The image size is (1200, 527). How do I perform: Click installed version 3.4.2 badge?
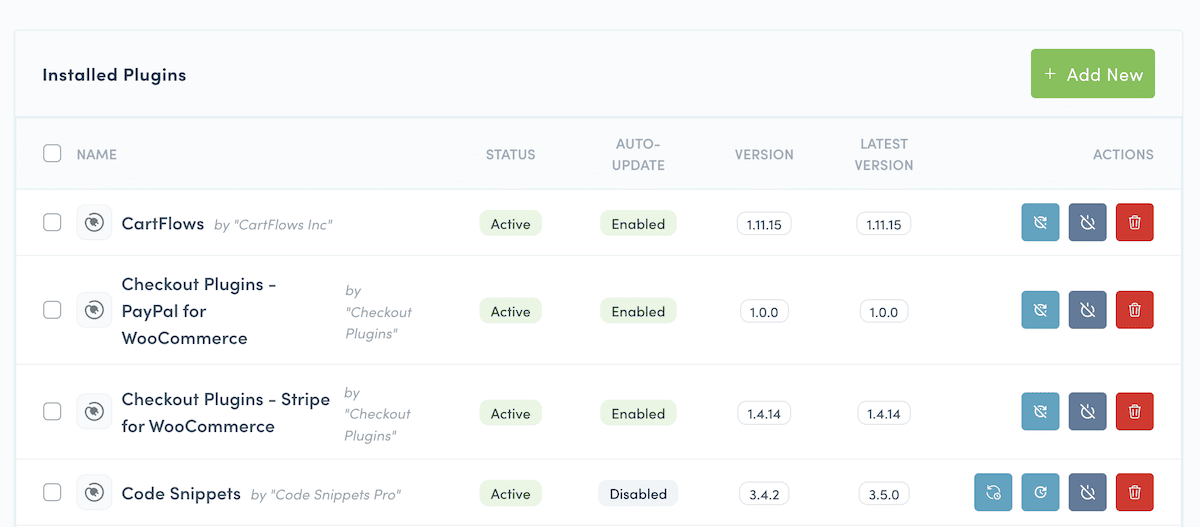point(764,494)
